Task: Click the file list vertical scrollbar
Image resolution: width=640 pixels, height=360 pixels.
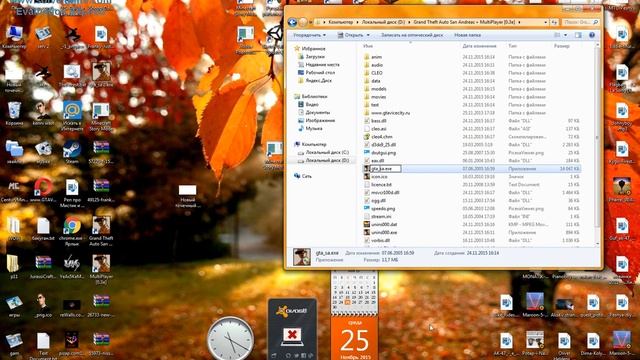Action: [x=598, y=143]
